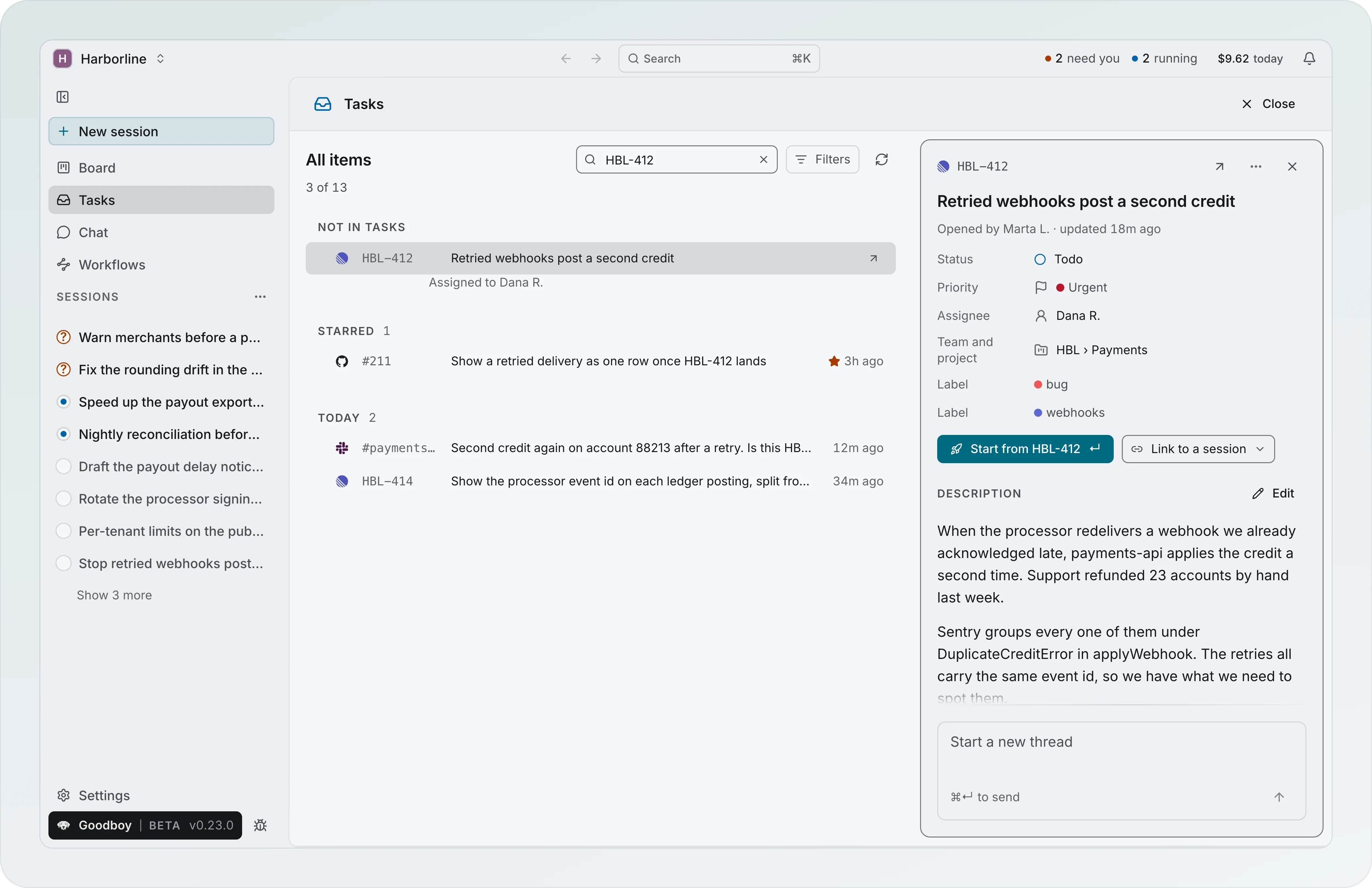This screenshot has height=888, width=1372.
Task: Change the Urgent priority value
Action: tap(1070, 287)
